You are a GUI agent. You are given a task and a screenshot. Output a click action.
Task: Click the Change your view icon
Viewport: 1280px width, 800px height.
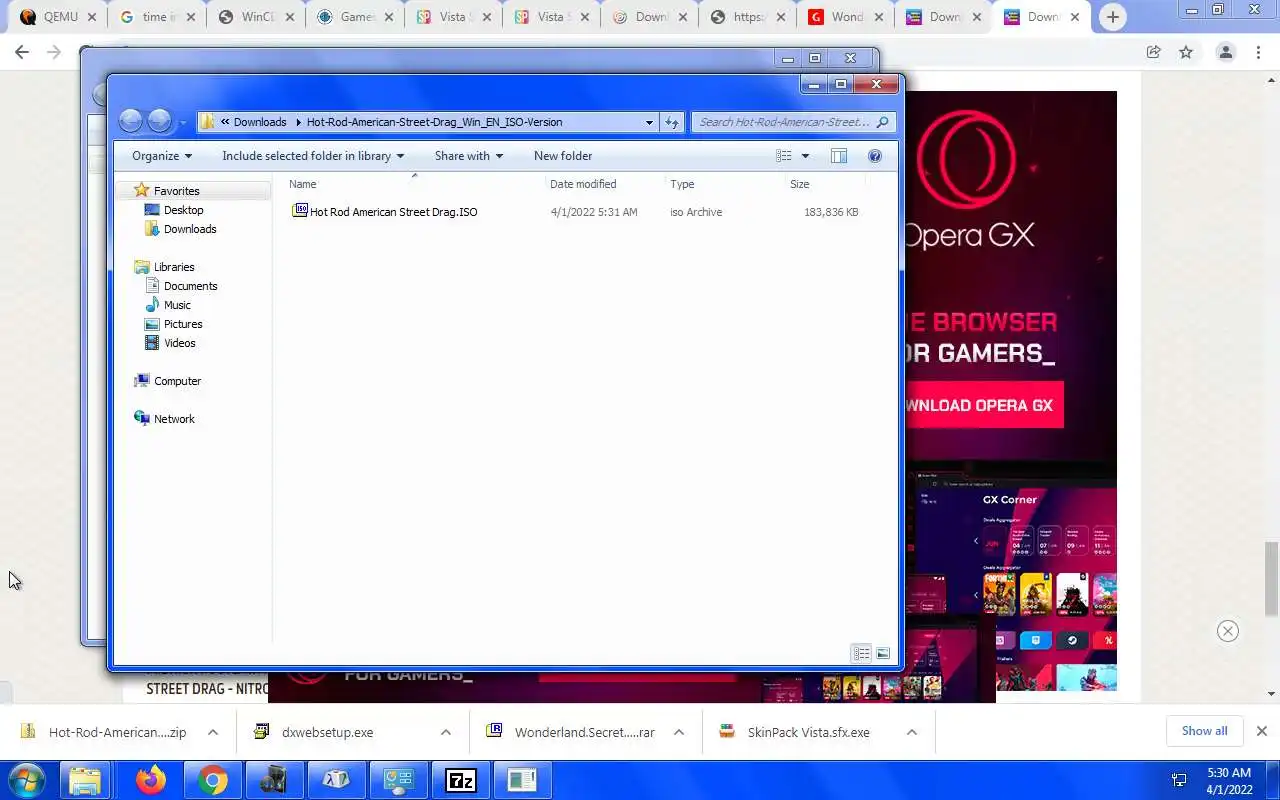pyautogui.click(x=784, y=156)
